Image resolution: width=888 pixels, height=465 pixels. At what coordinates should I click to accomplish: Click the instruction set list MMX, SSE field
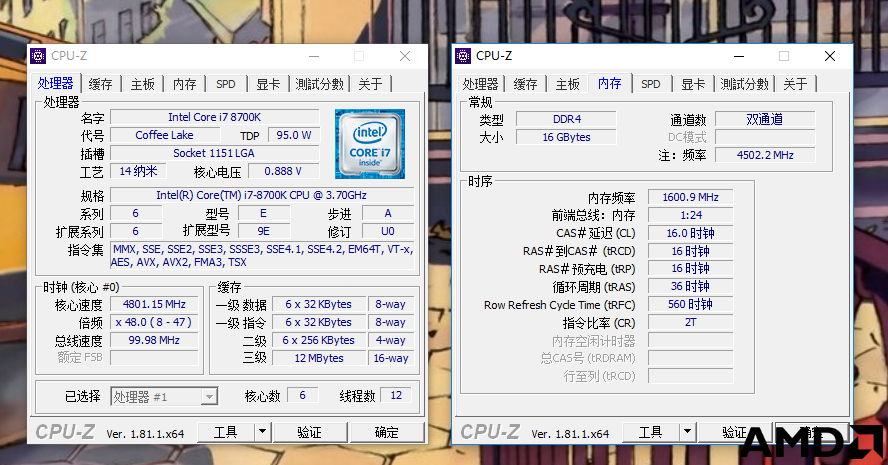(x=262, y=255)
